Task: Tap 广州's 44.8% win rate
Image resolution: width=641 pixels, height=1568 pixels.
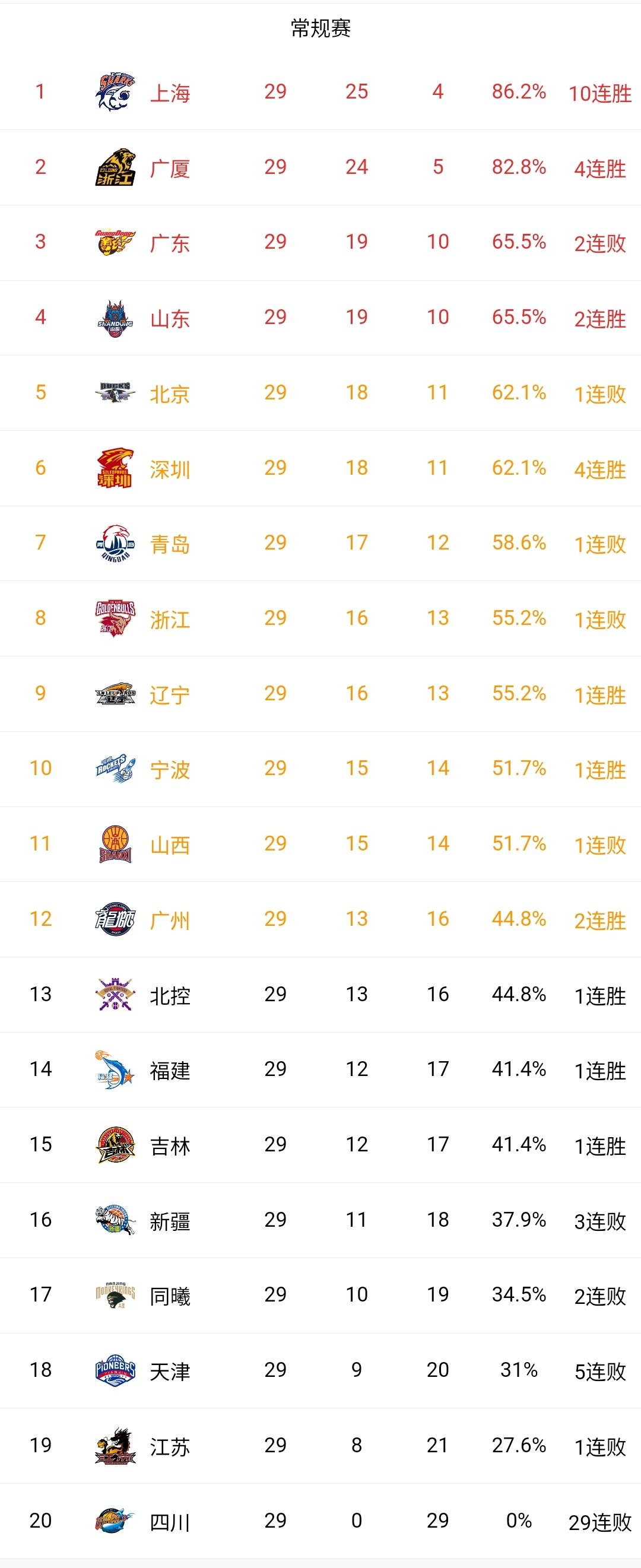Action: click(x=519, y=919)
